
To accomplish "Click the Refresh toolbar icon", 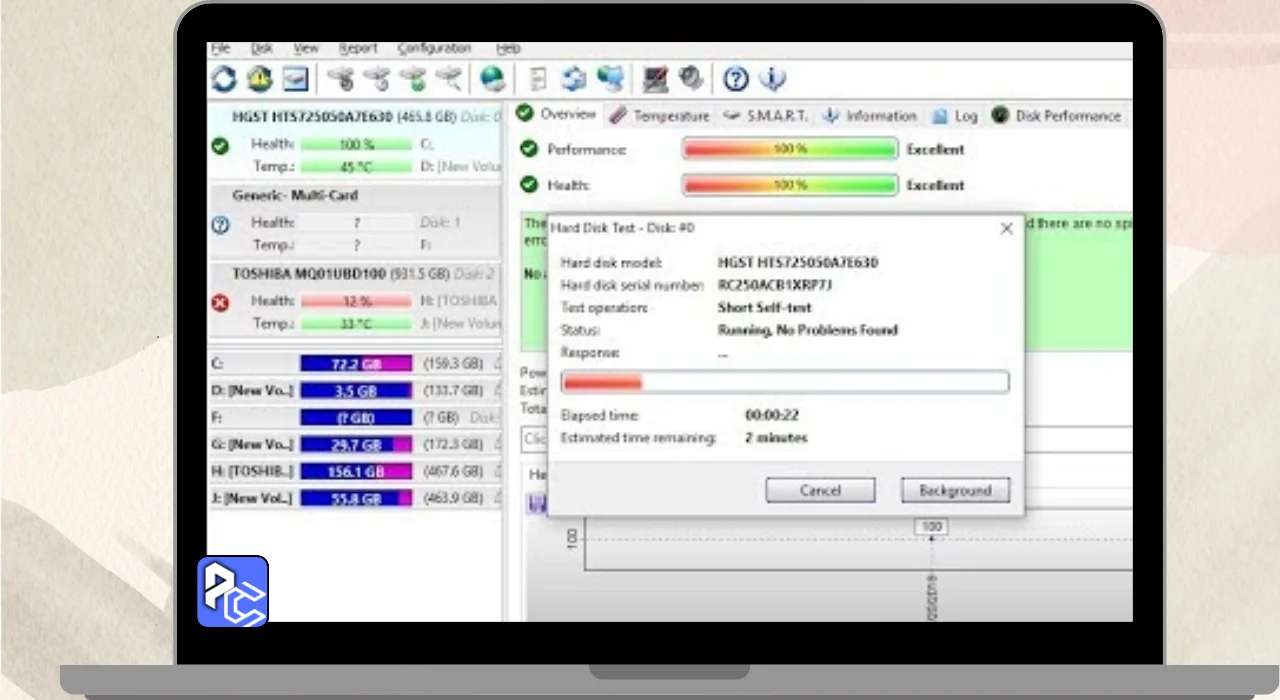I will click(x=224, y=78).
